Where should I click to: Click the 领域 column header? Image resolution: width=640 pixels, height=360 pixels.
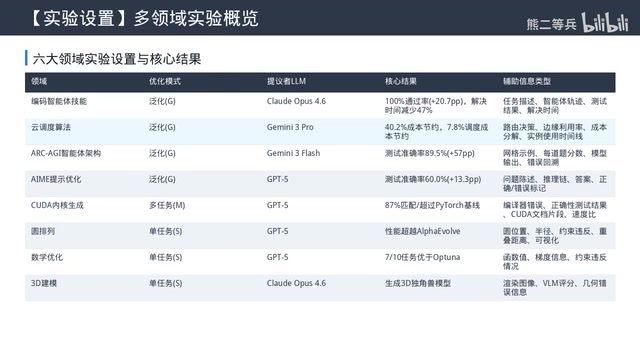pyautogui.click(x=39, y=81)
